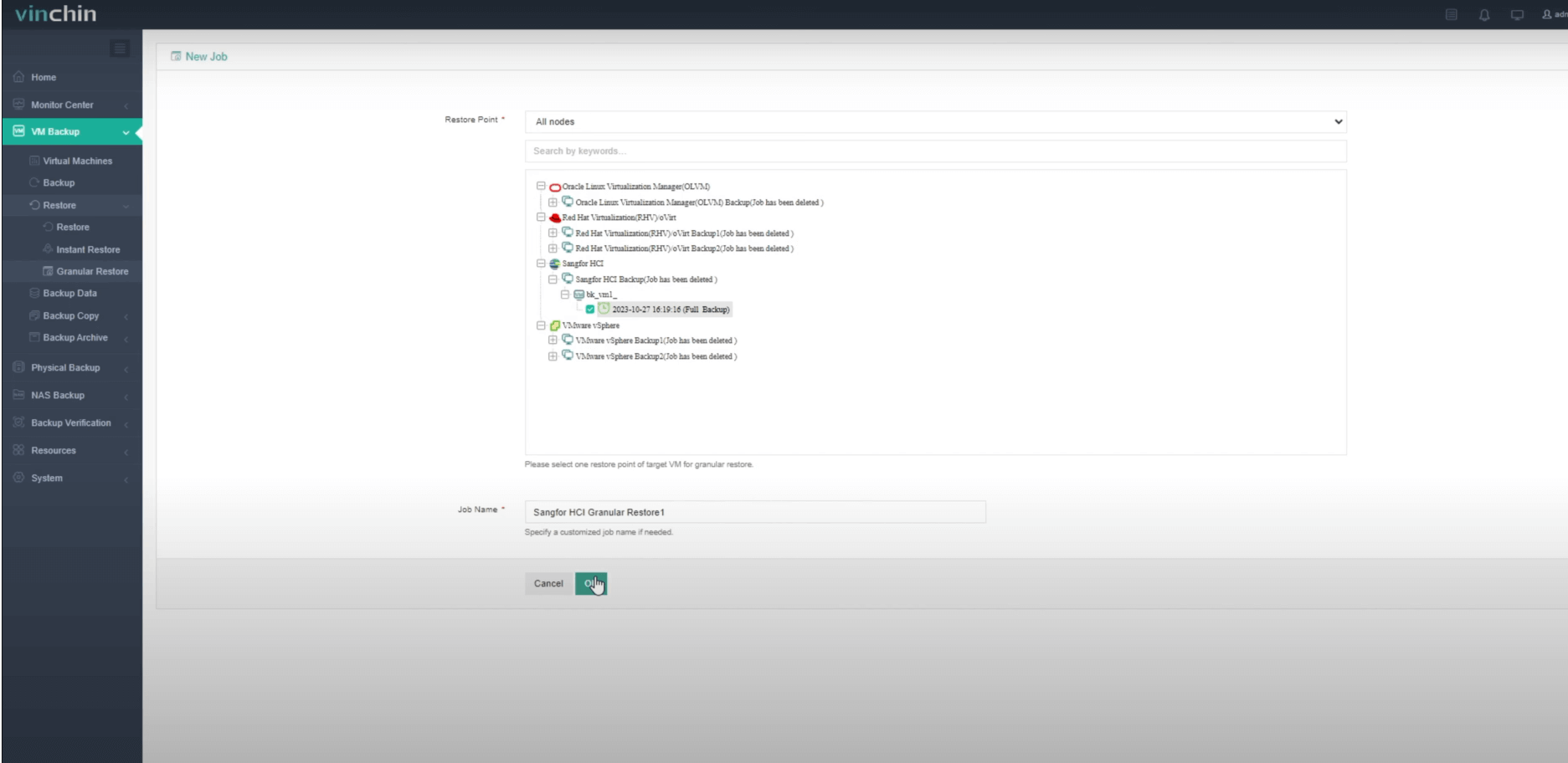This screenshot has height=763, width=1568.
Task: Open Restore page under Restore
Action: click(73, 227)
